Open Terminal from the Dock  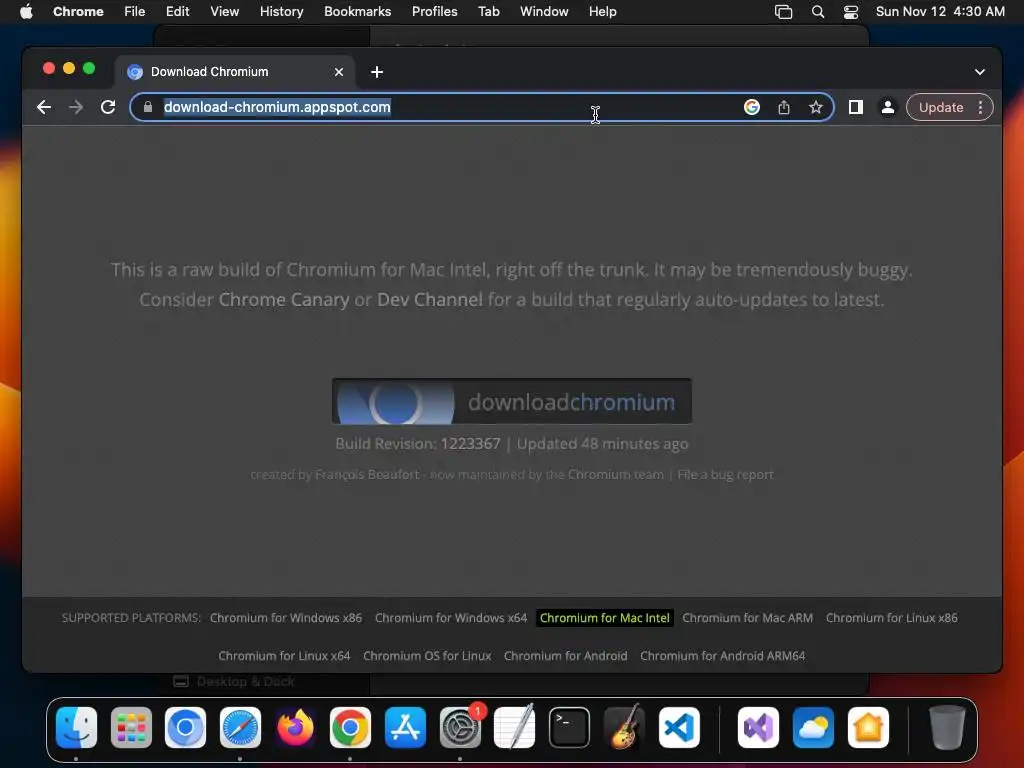pyautogui.click(x=569, y=728)
